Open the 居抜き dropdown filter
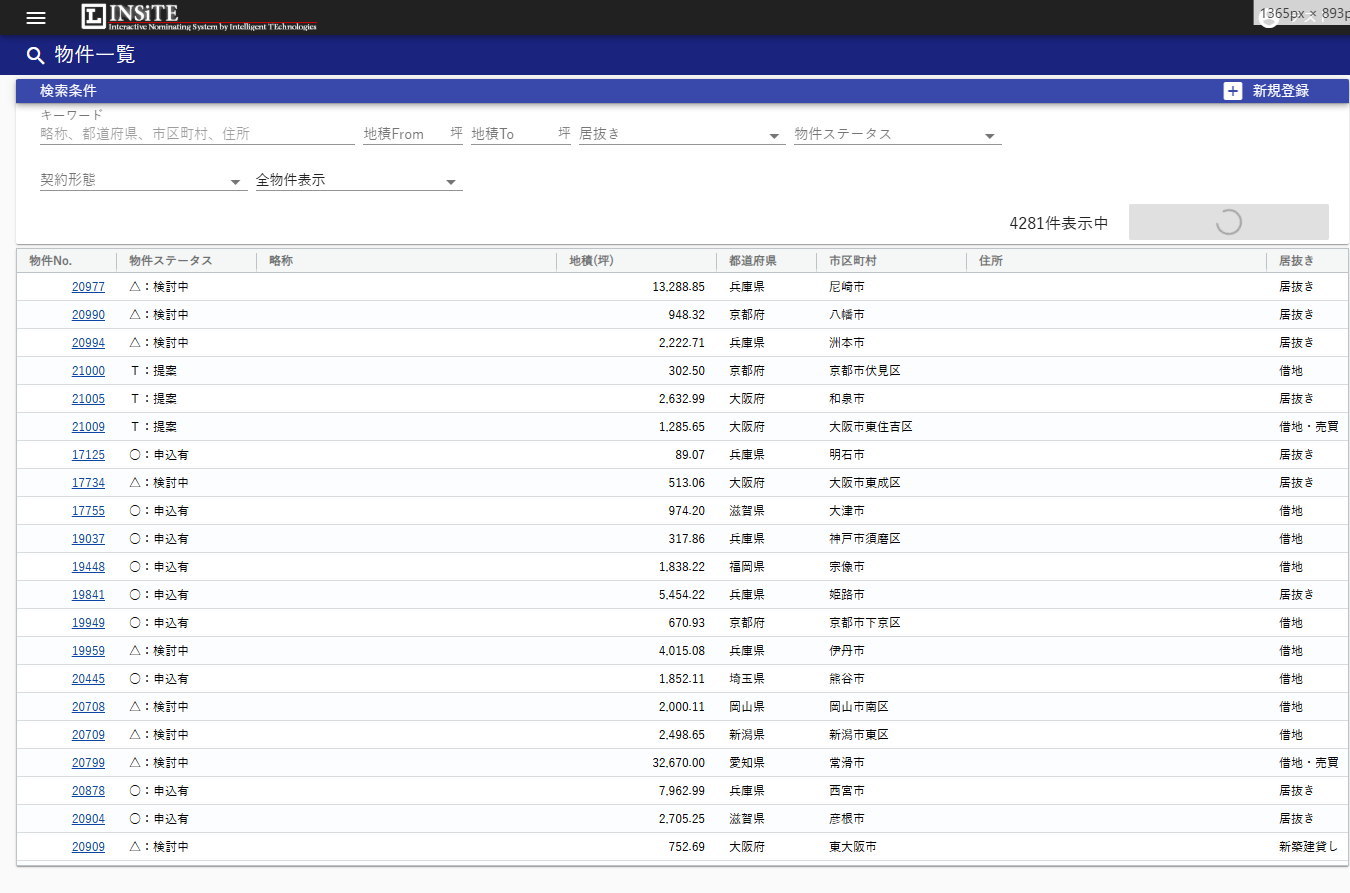Screen dimensions: 1350x893 (x=681, y=134)
